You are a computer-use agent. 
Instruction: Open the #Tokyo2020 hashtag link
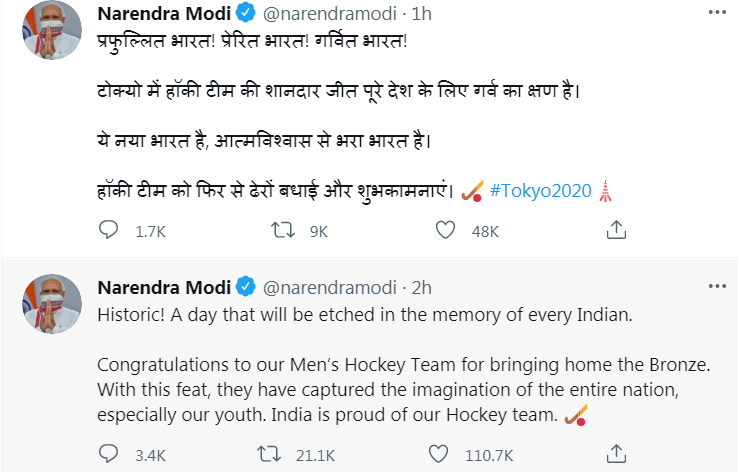coord(540,190)
